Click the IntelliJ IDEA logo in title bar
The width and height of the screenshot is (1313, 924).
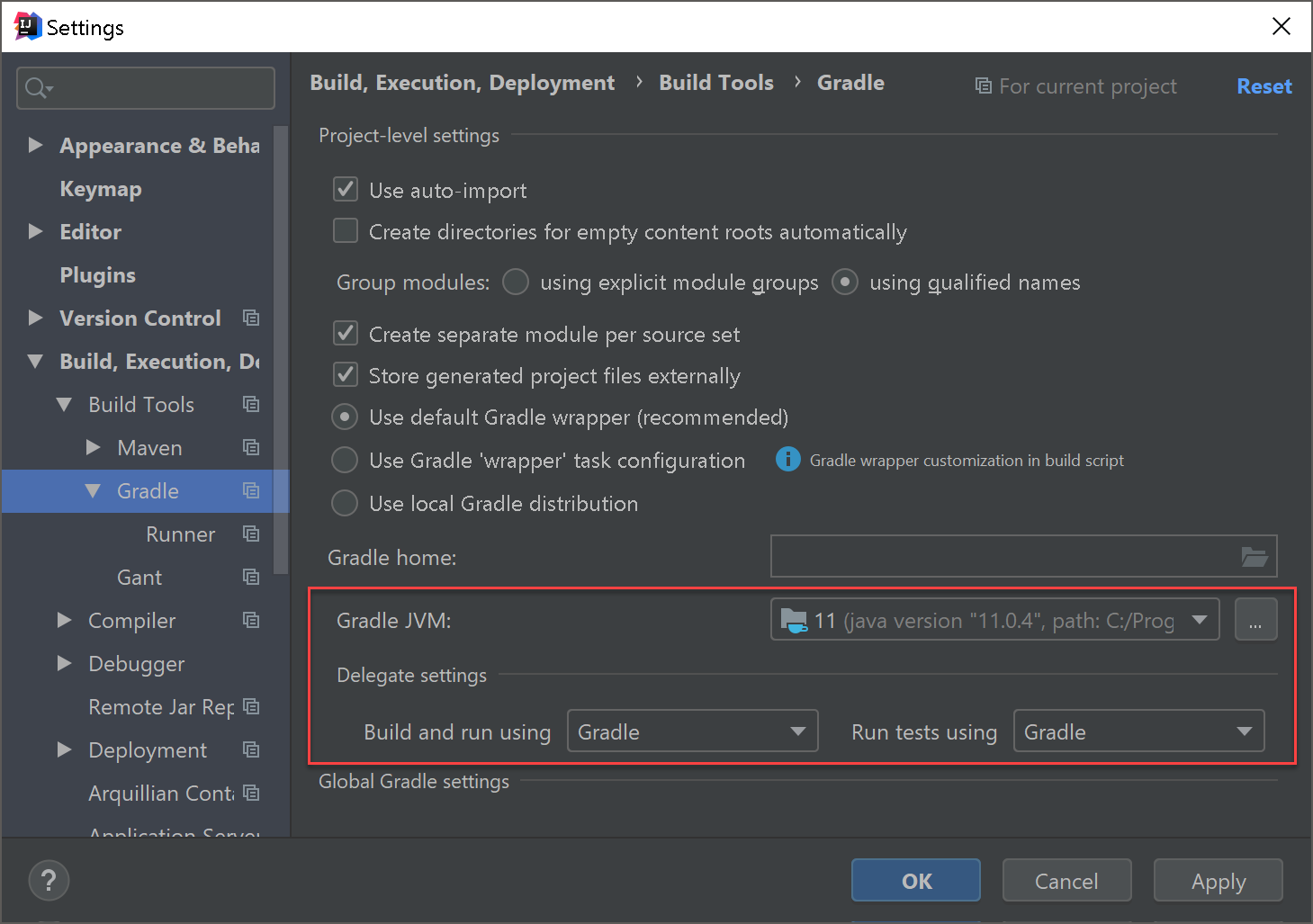[x=28, y=26]
